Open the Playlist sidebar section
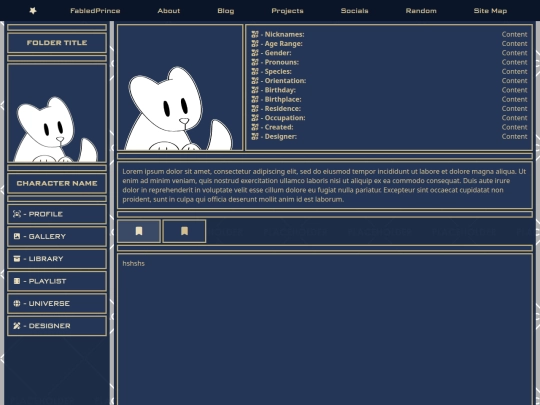The height and width of the screenshot is (405, 540). [x=57, y=281]
